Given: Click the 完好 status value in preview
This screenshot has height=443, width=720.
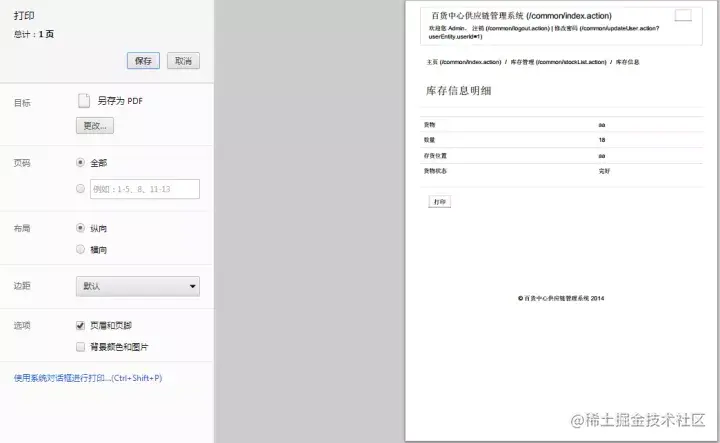Looking at the screenshot, I should (604, 171).
